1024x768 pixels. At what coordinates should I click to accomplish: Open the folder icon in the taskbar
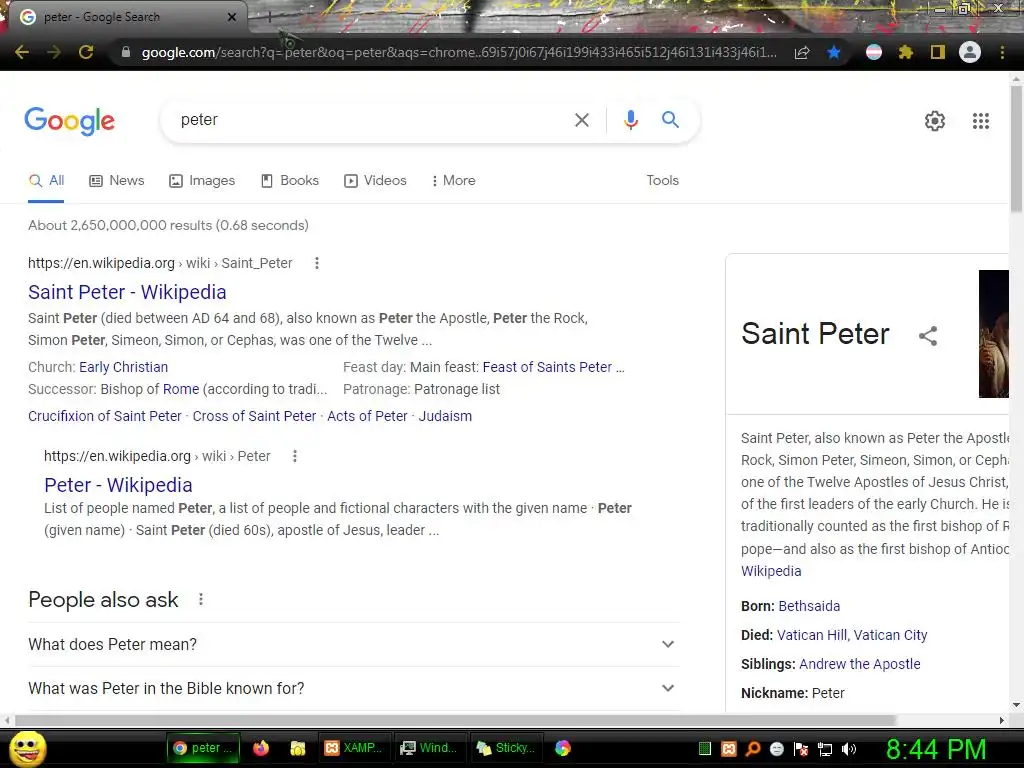[298, 748]
